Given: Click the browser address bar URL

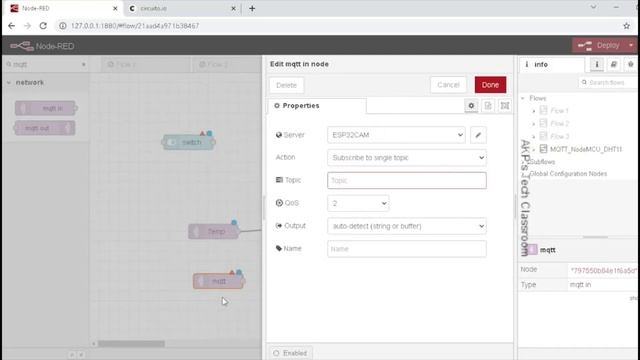Looking at the screenshot, I should click(x=135, y=26).
